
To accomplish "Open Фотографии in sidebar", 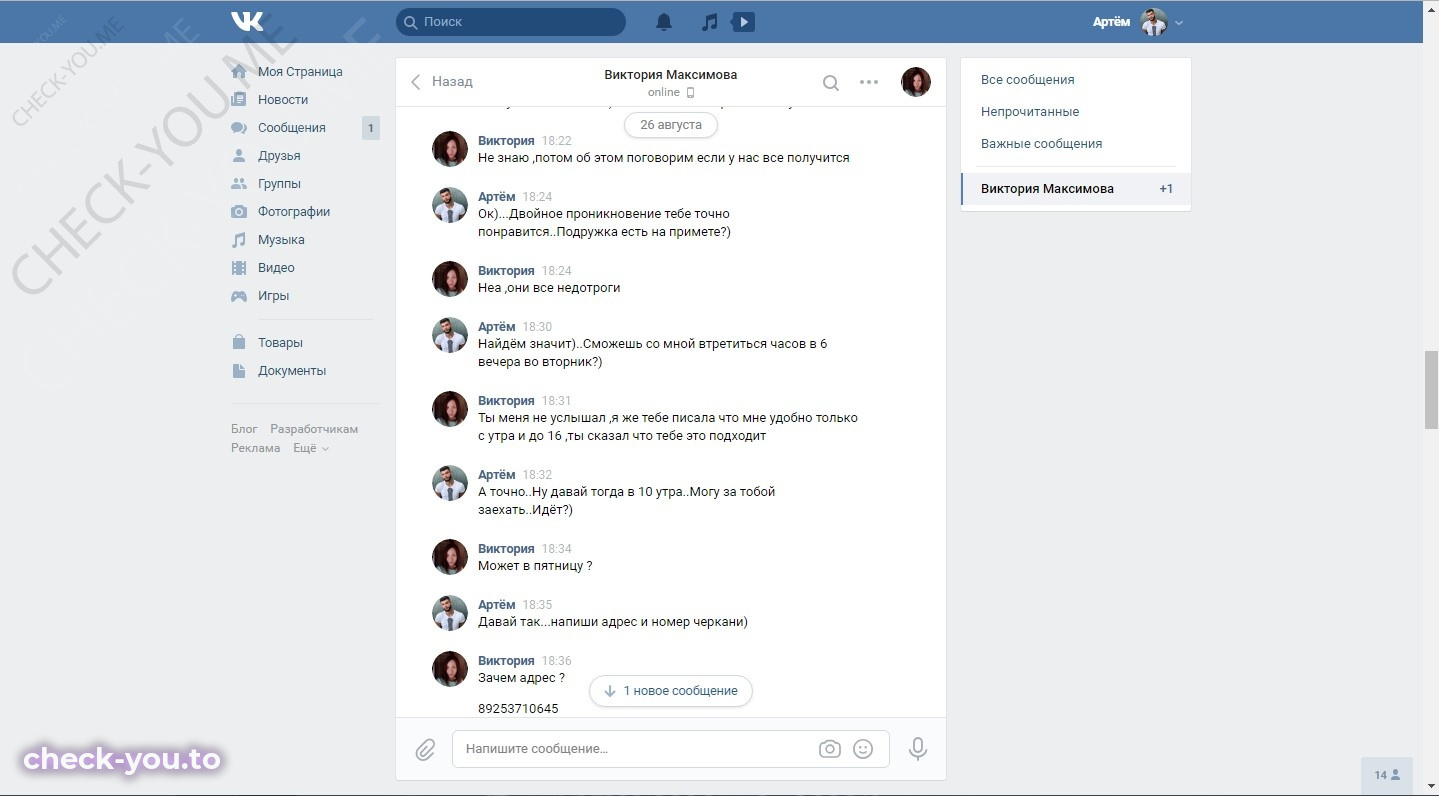I will click(x=294, y=212).
